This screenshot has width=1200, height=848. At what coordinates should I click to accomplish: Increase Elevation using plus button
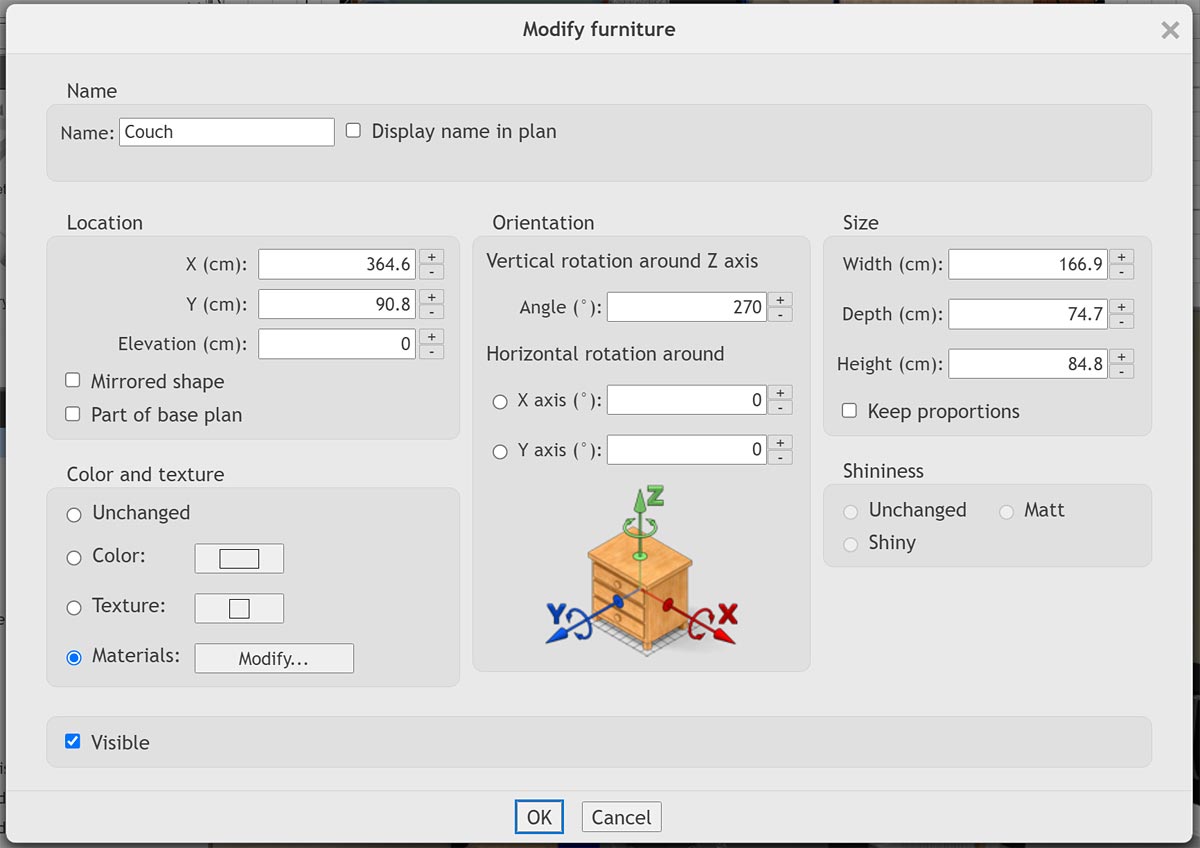pos(431,337)
